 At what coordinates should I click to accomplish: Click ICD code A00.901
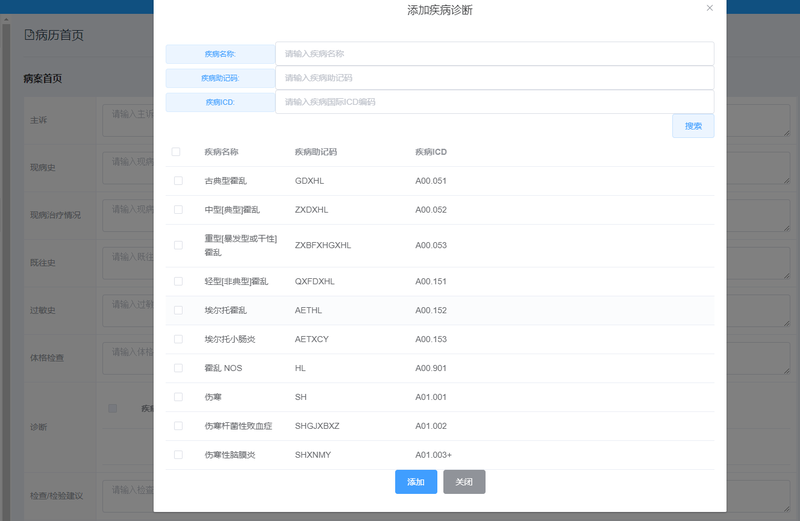pos(431,368)
